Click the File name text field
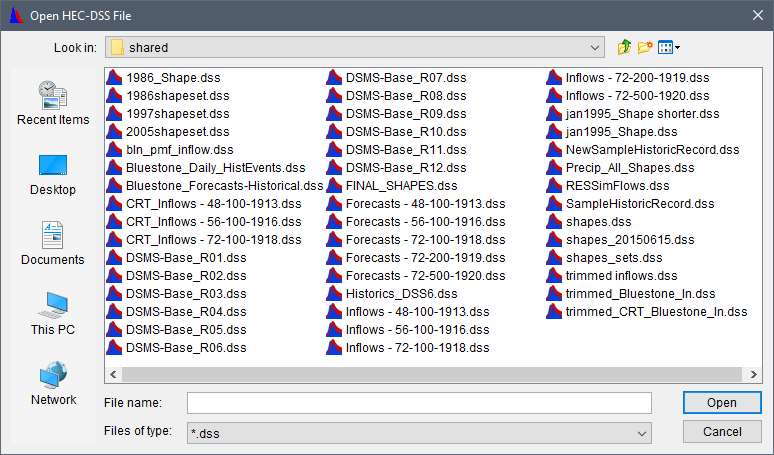 pos(419,403)
